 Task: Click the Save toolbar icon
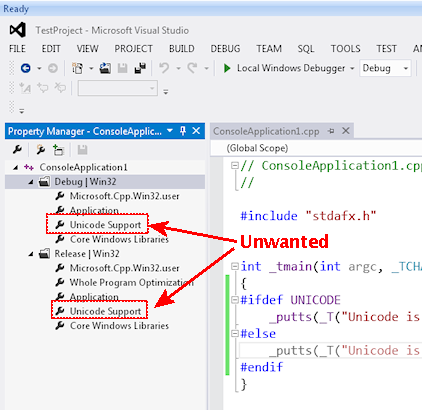click(x=123, y=68)
